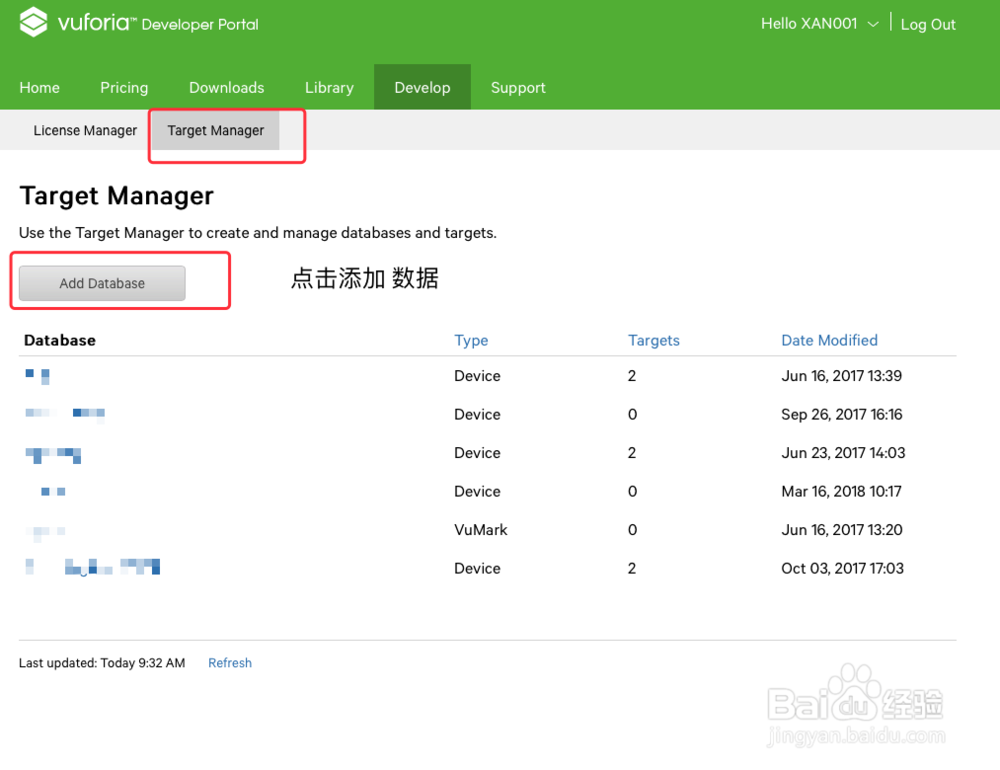This screenshot has height=770, width=1000.
Task: Click the date 'Sep 26, 2017 16:16'
Action: (x=841, y=415)
